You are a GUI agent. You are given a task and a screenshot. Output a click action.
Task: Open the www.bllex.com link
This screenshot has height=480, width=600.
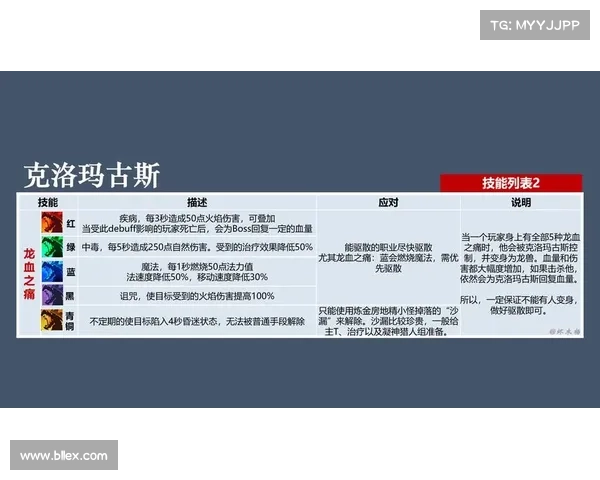pyautogui.click(x=64, y=456)
